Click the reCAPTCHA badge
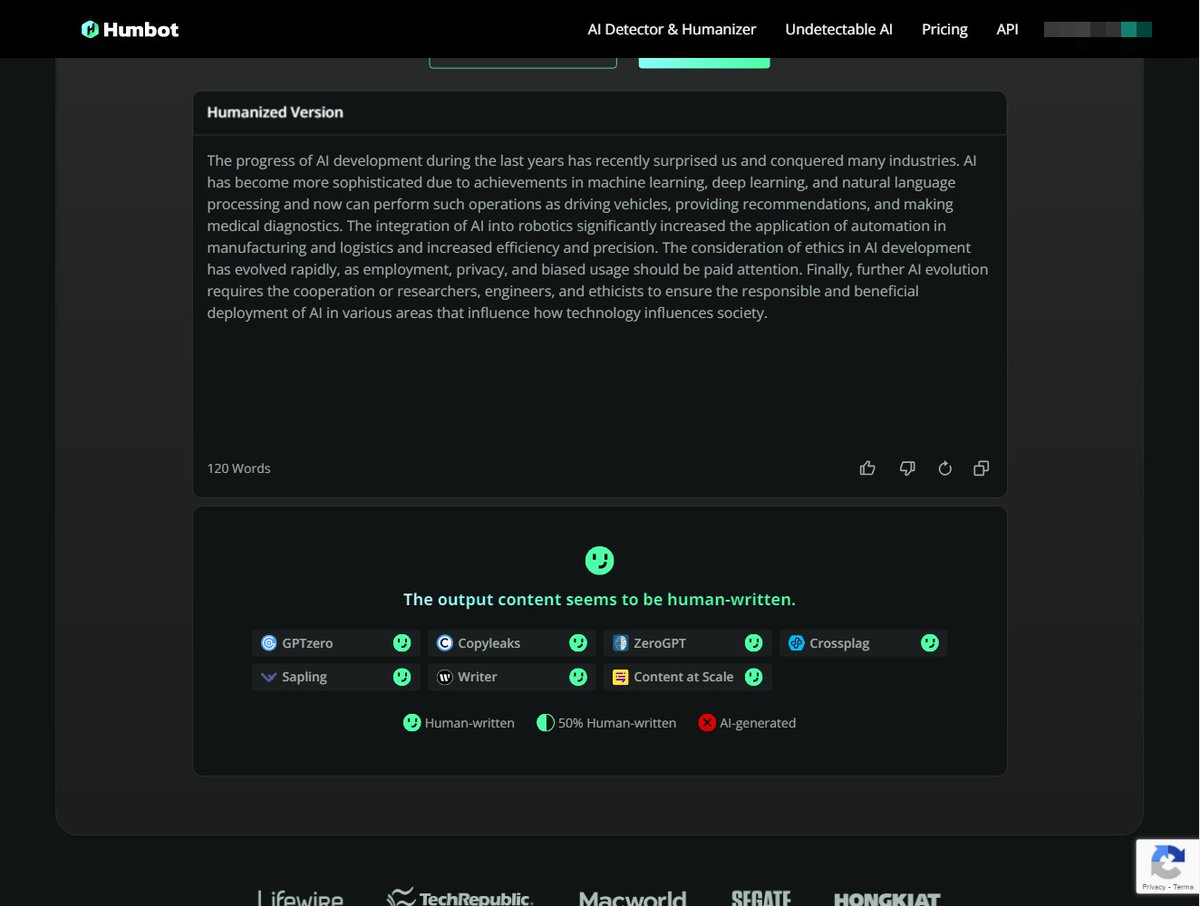 tap(1167, 866)
